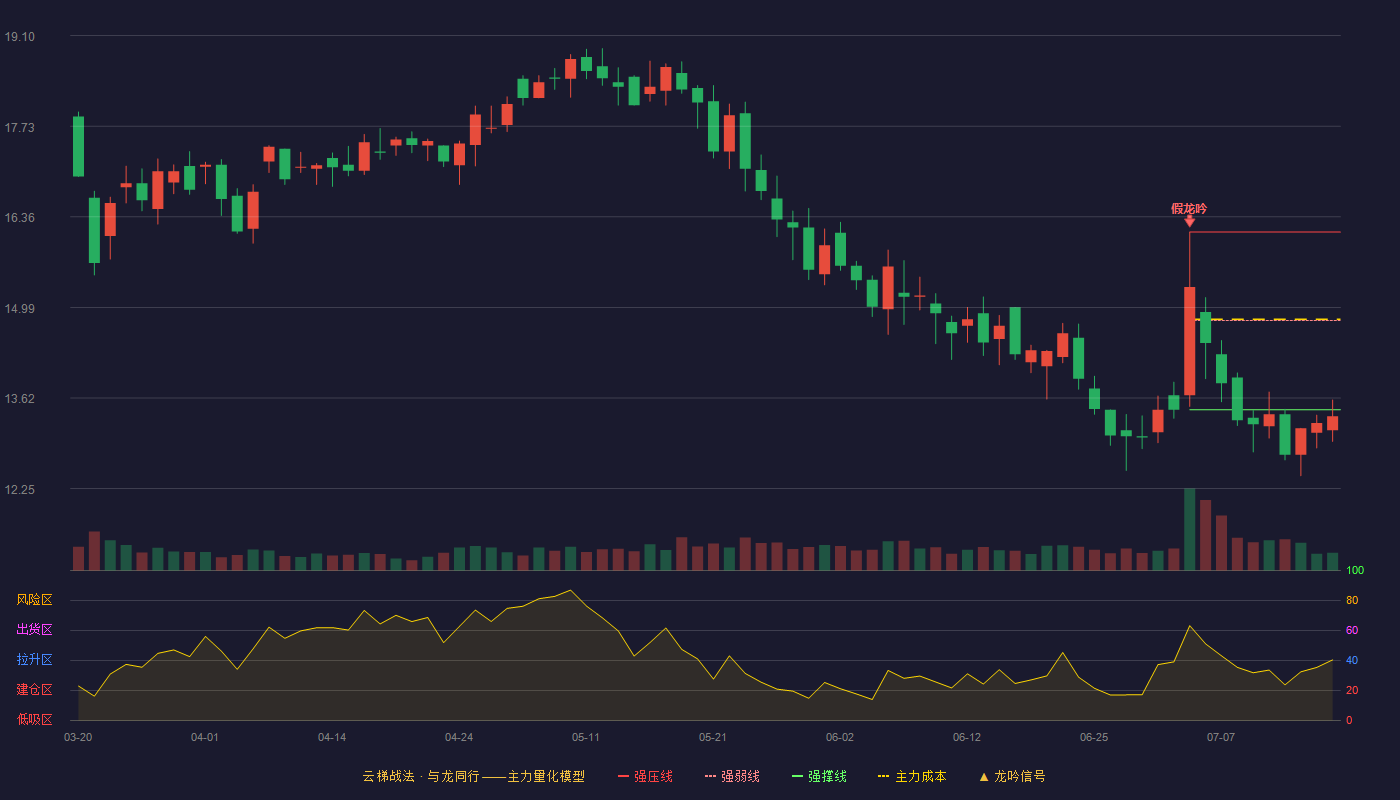Click the green 强撑线 horizontal line on chart
Screen dimensions: 1400x800
pos(1265,410)
